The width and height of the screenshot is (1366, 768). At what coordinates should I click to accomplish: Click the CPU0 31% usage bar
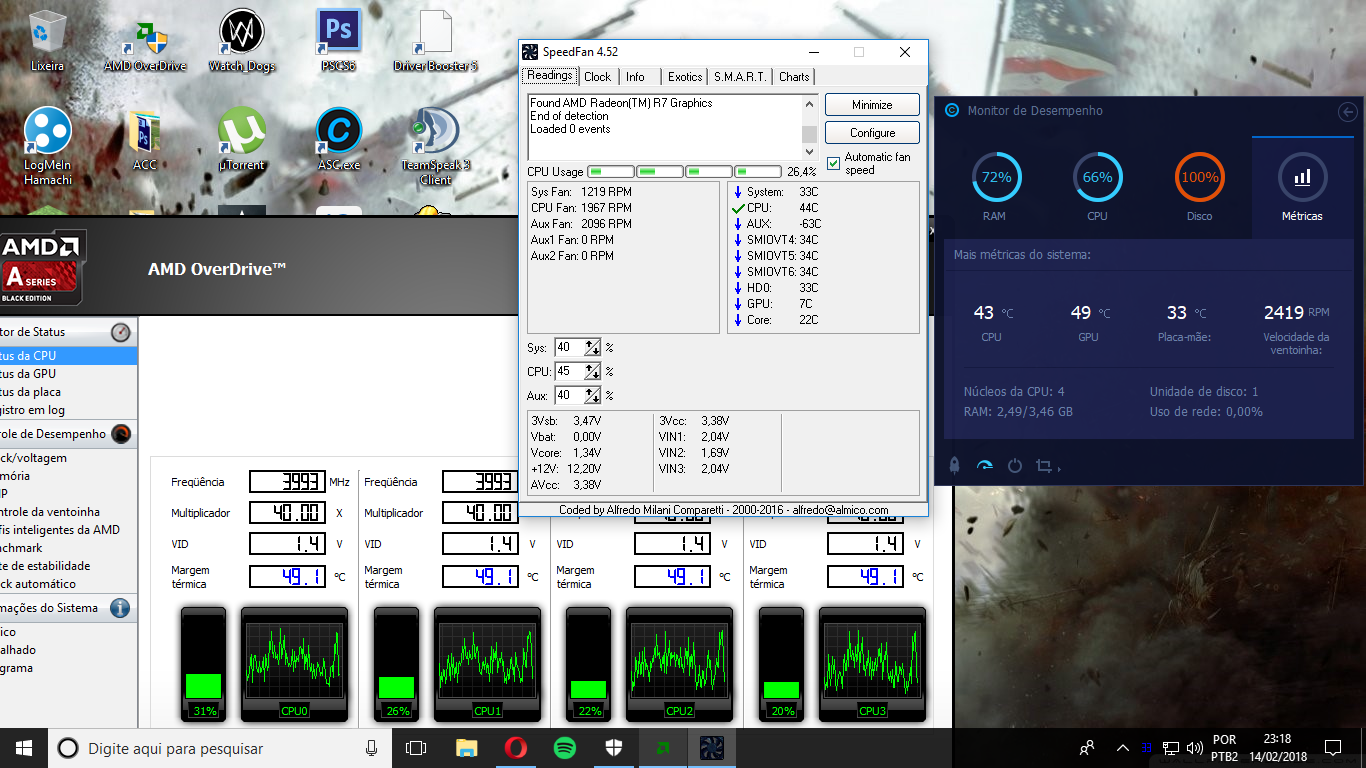pyautogui.click(x=203, y=664)
